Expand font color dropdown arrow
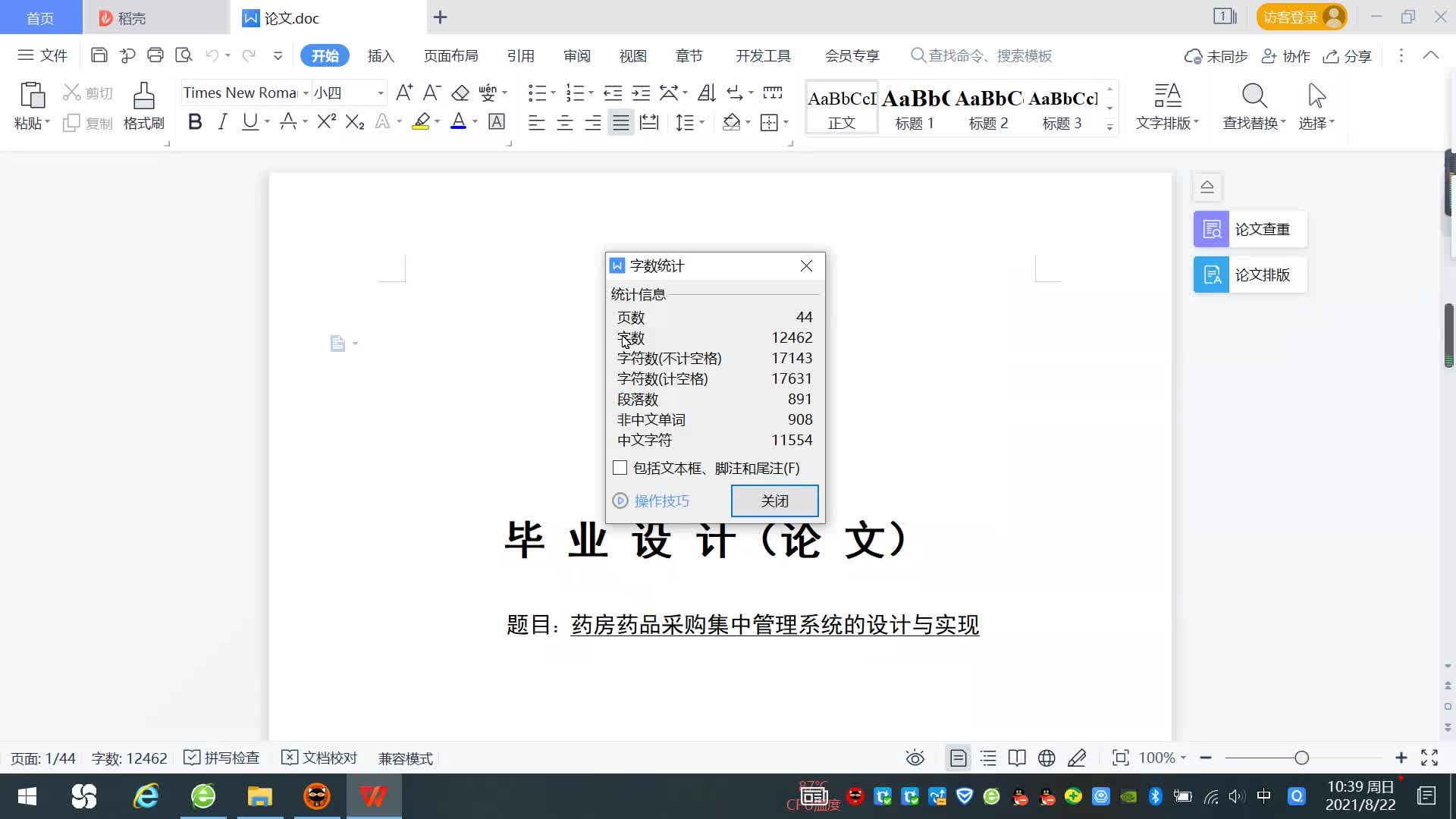This screenshot has width=1456, height=819. pyautogui.click(x=475, y=122)
